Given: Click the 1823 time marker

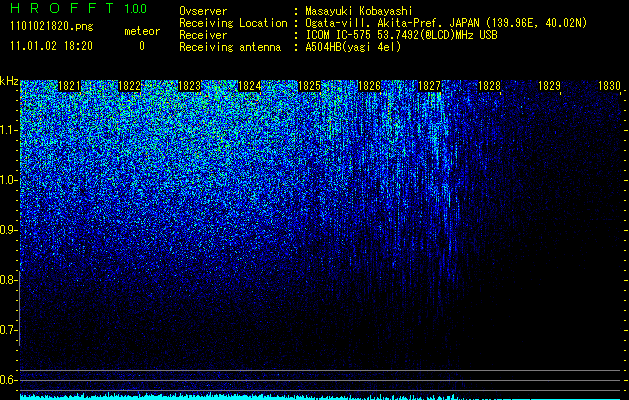Looking at the screenshot, I should click(189, 86).
